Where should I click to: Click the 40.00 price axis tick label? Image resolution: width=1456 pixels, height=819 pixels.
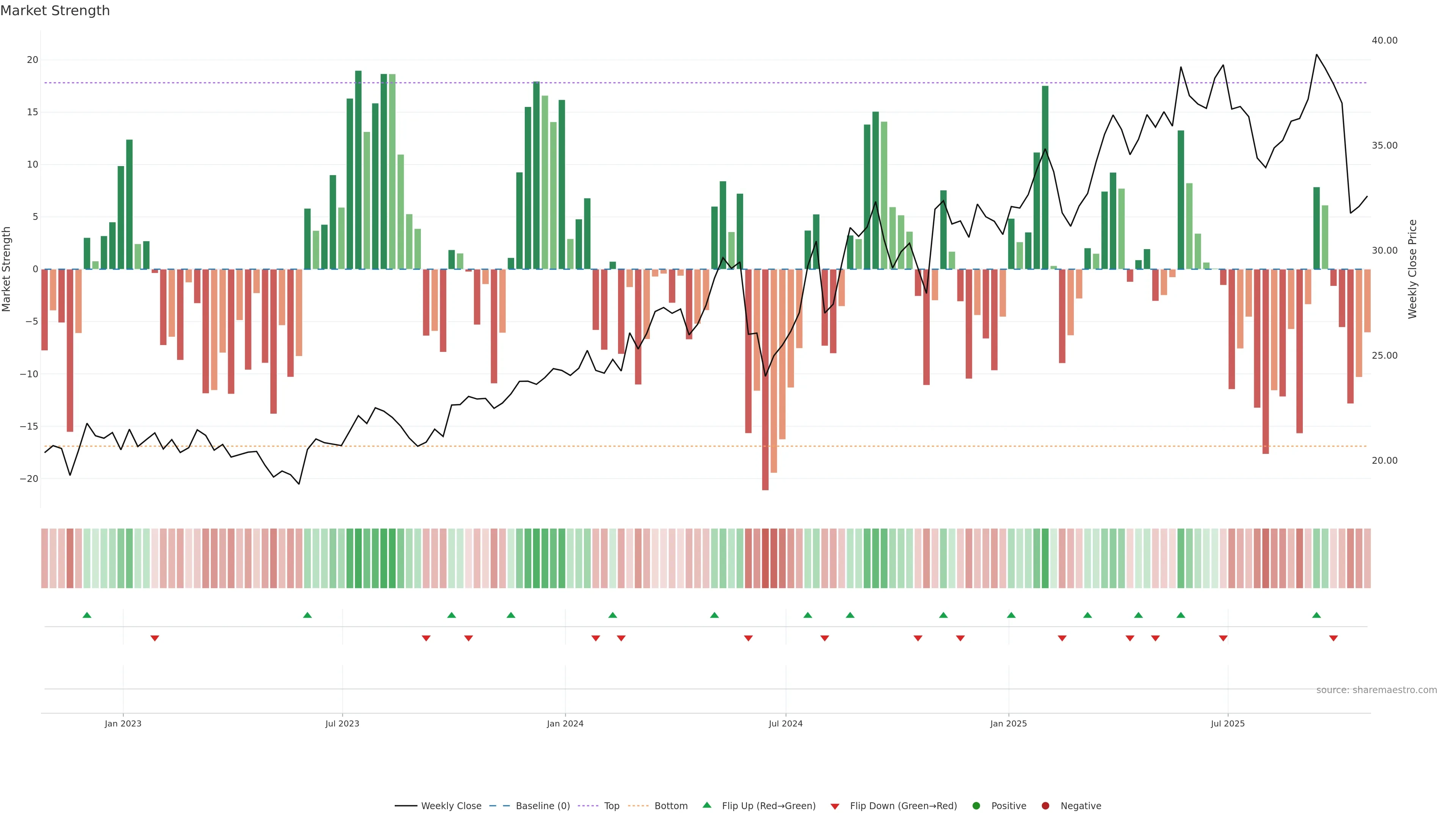pos(1384,41)
